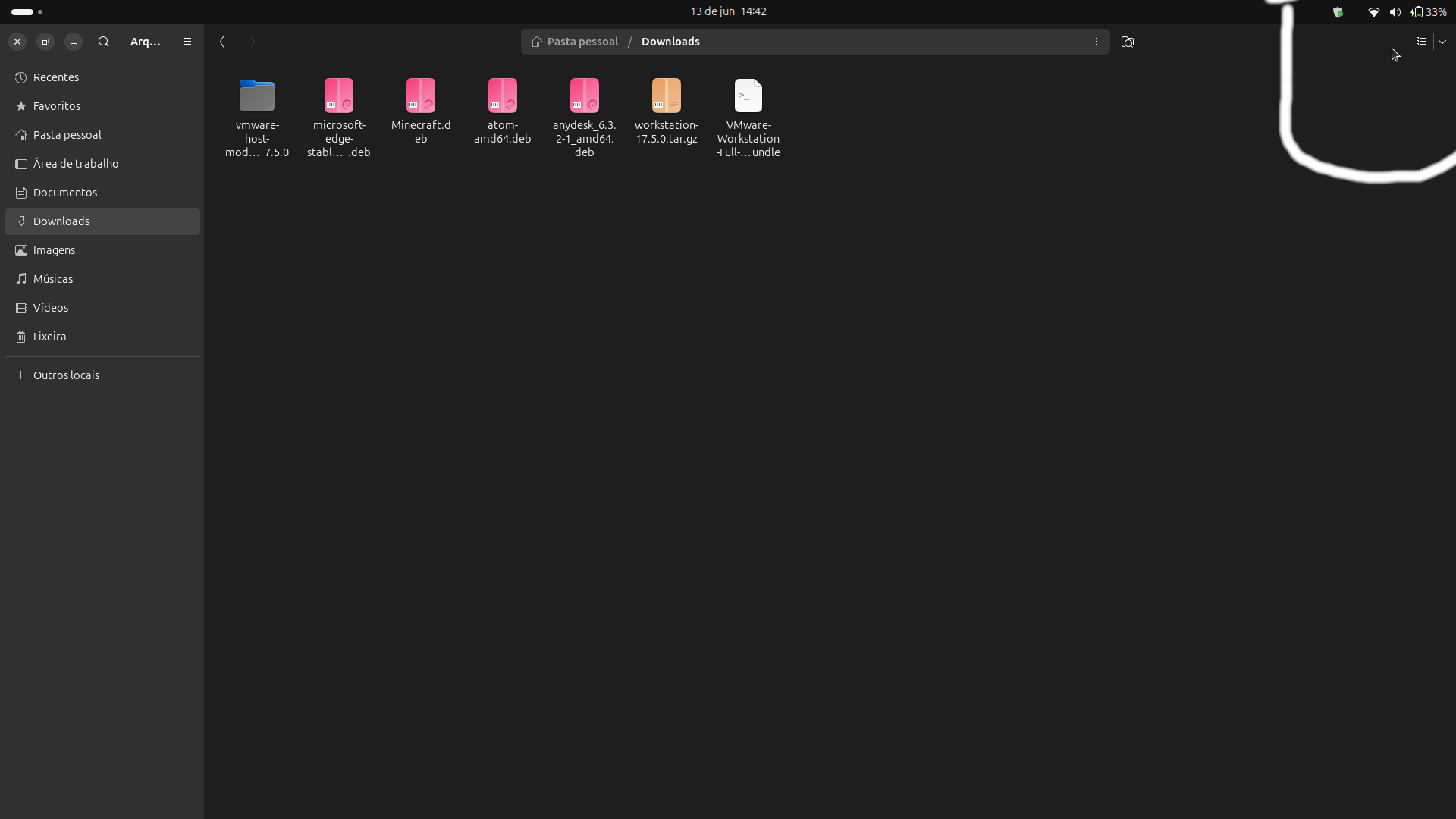Go forward with the right arrow
The width and height of the screenshot is (1456, 819).
pos(253,42)
